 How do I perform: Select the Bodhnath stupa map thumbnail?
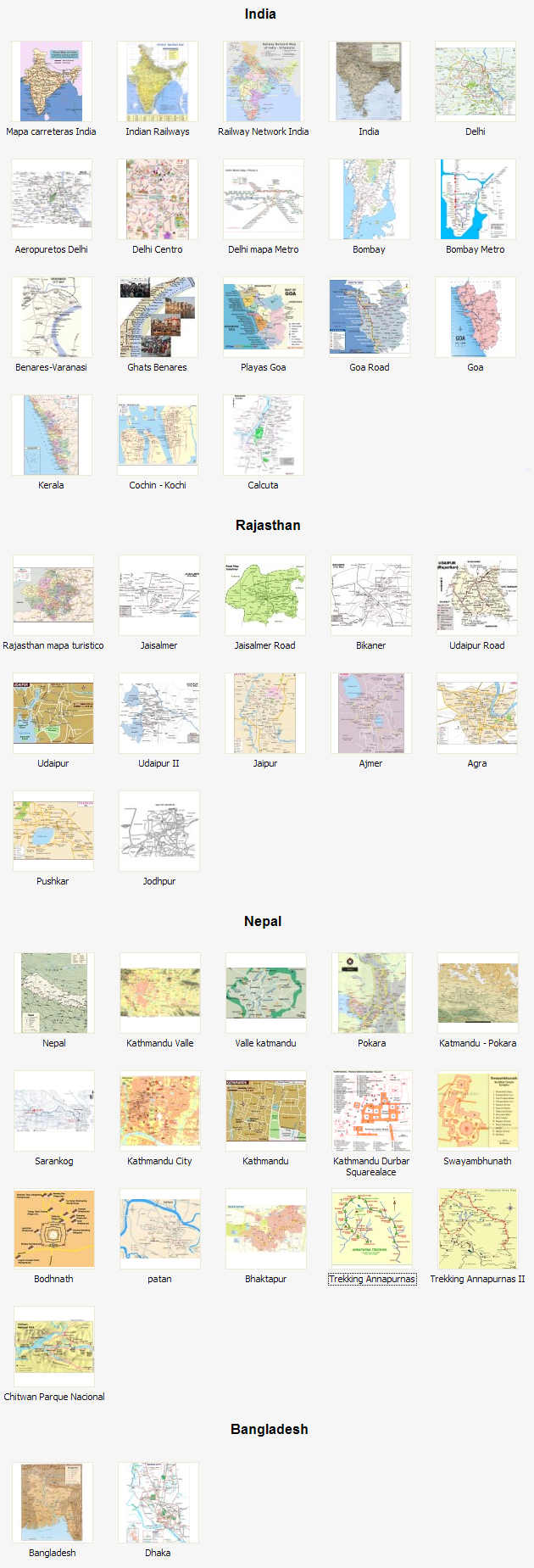[53, 1229]
